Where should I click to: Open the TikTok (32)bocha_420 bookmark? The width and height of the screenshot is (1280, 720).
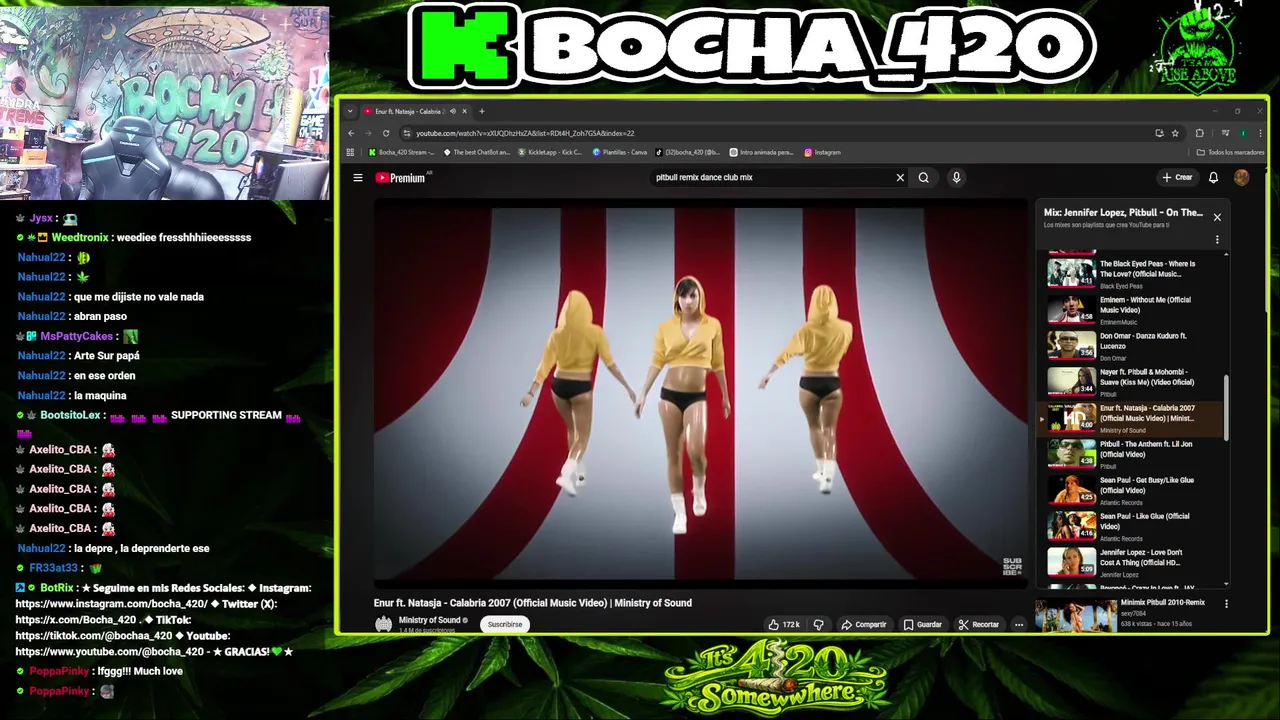688,153
